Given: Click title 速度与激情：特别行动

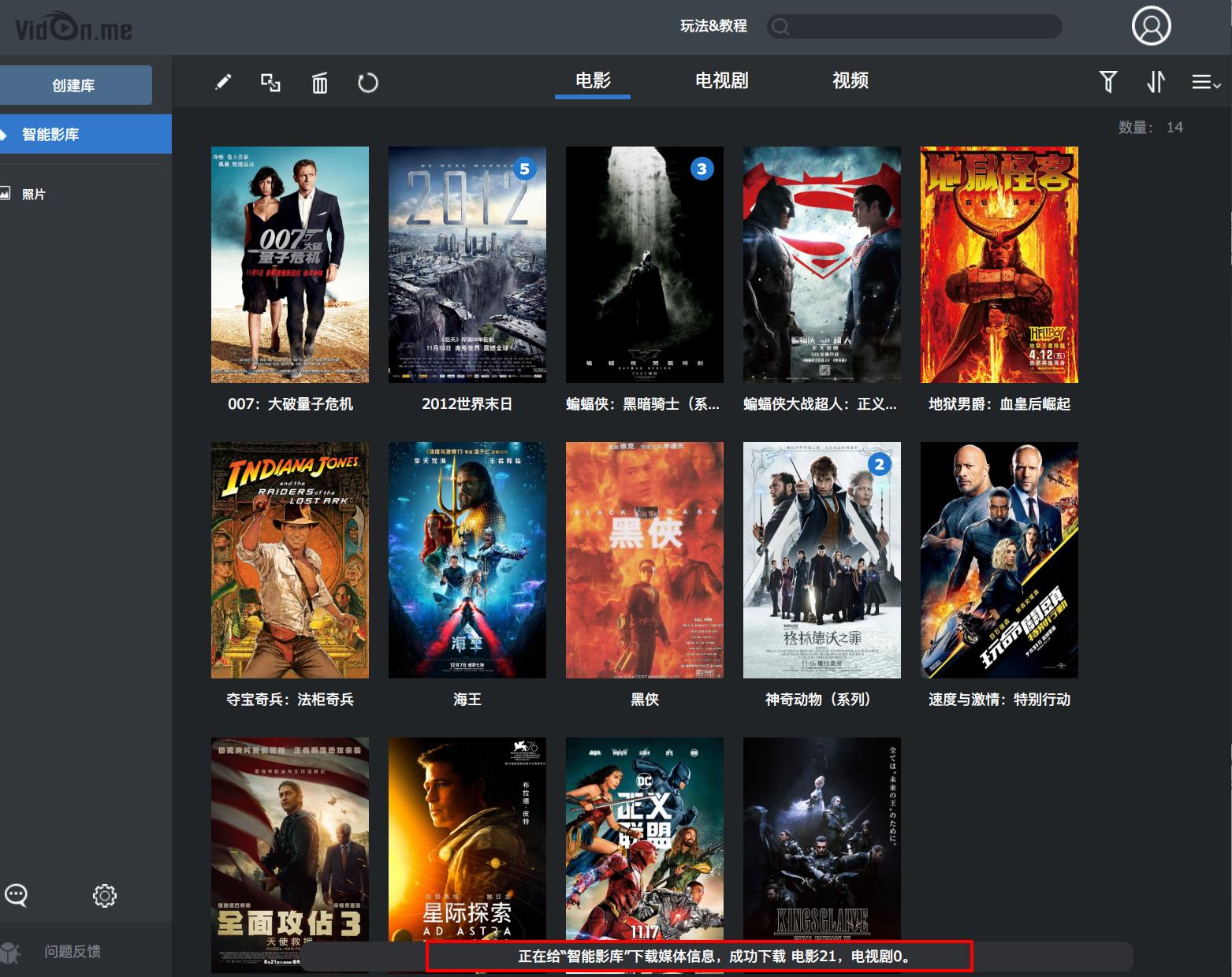Looking at the screenshot, I should coord(999,700).
